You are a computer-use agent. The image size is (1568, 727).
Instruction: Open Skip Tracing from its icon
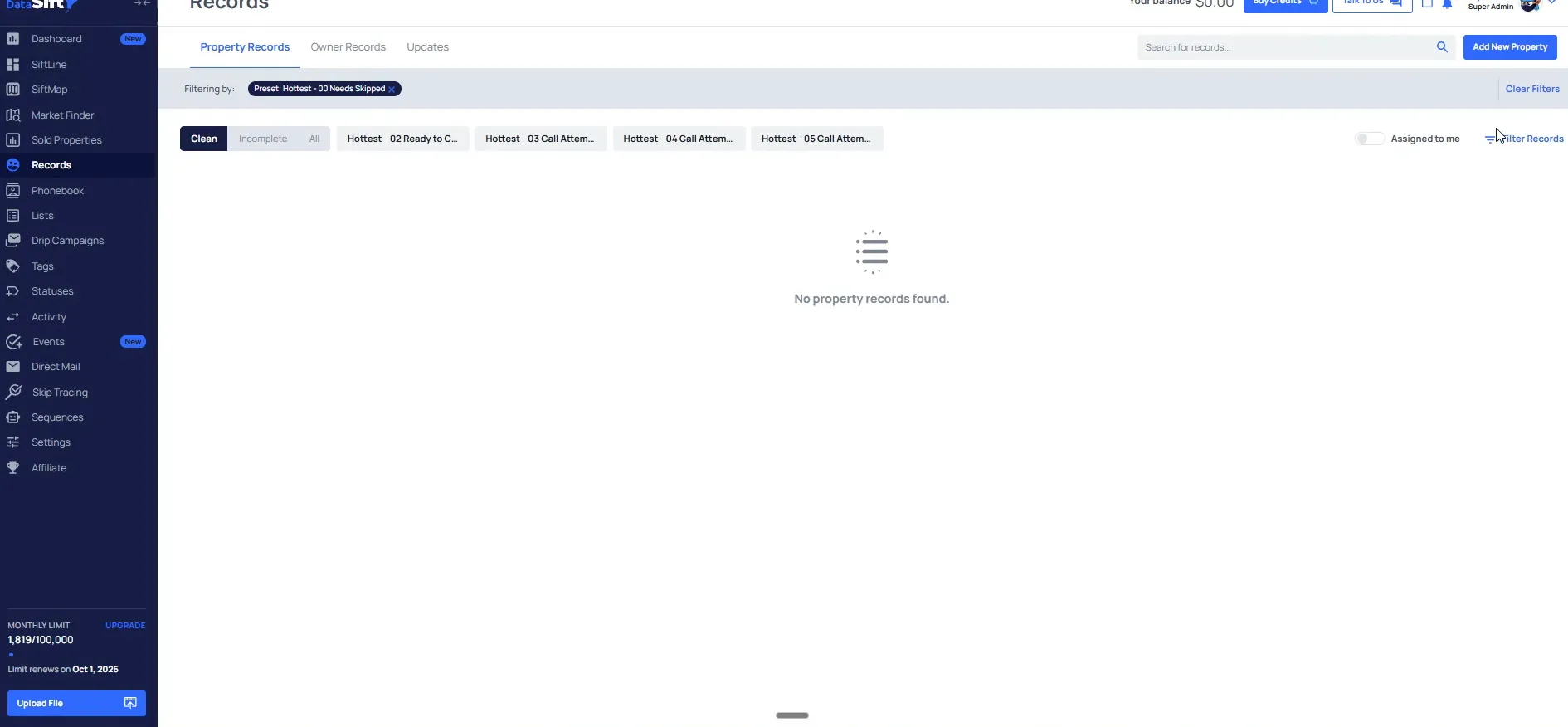pos(13,392)
